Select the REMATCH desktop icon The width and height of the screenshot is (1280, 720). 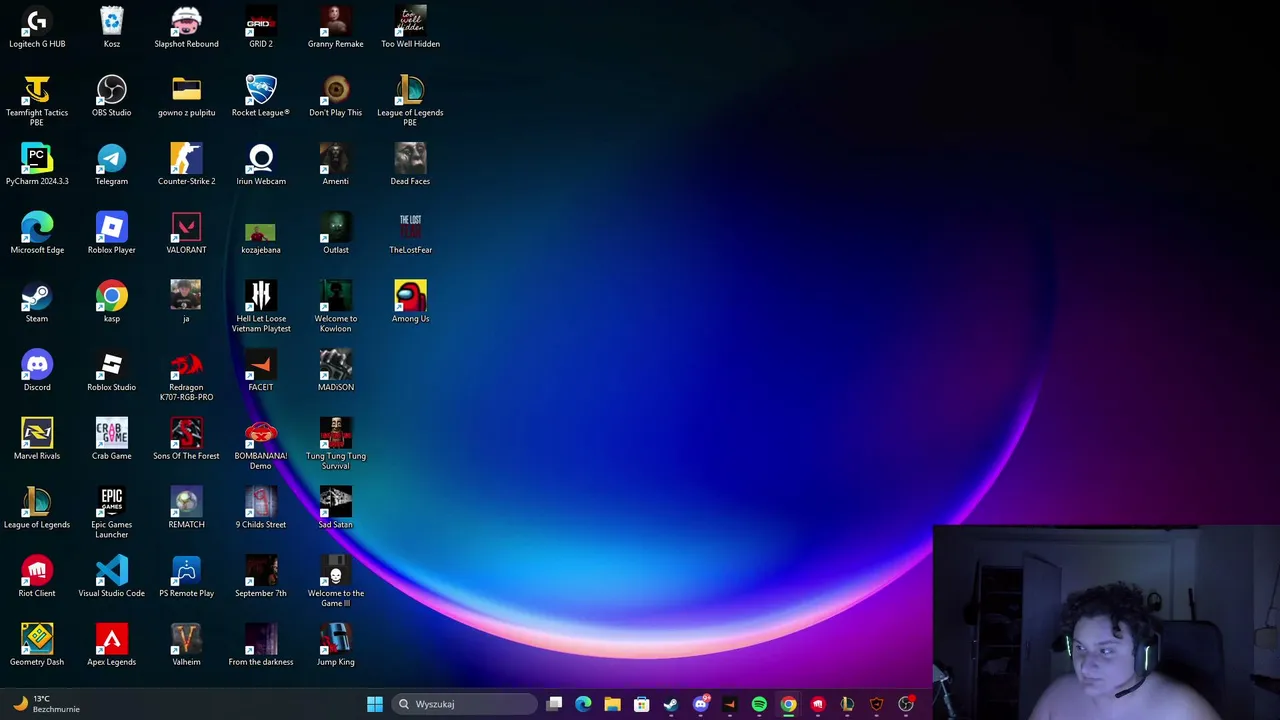tap(186, 508)
